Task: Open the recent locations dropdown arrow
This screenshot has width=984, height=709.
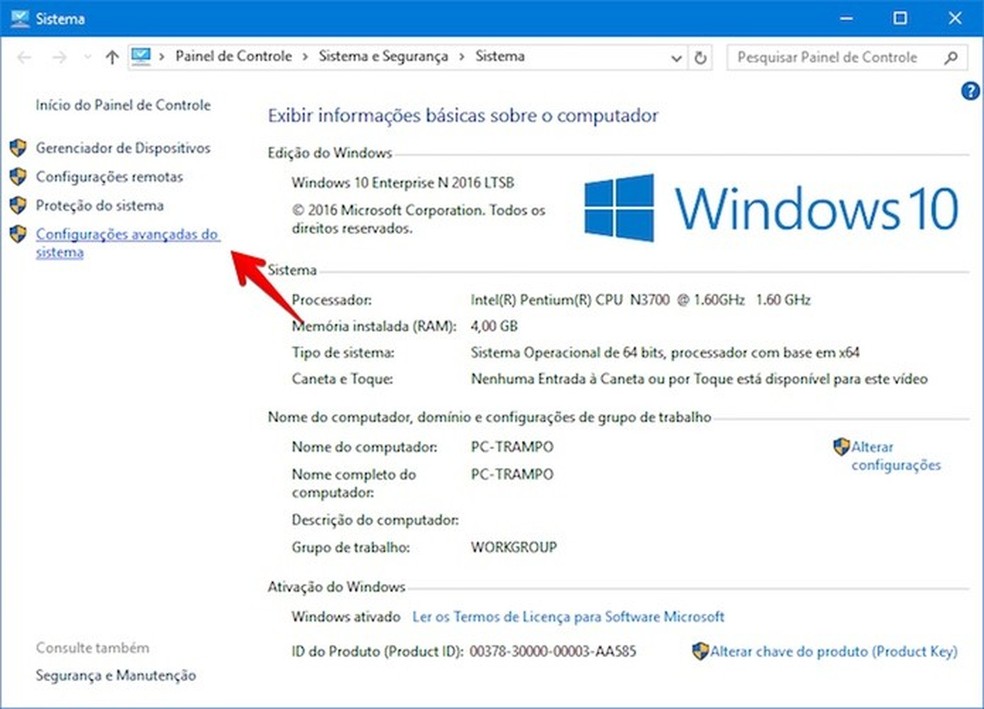Action: [87, 58]
